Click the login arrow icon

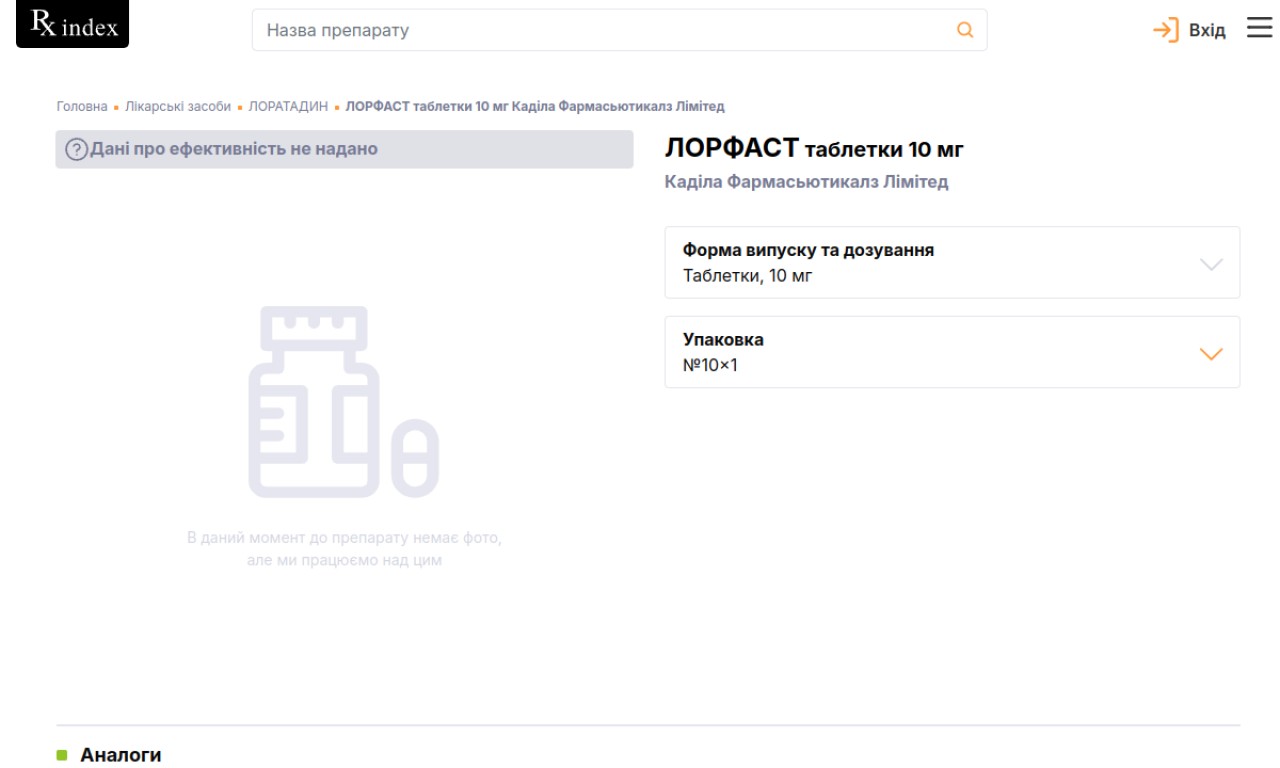click(1166, 30)
